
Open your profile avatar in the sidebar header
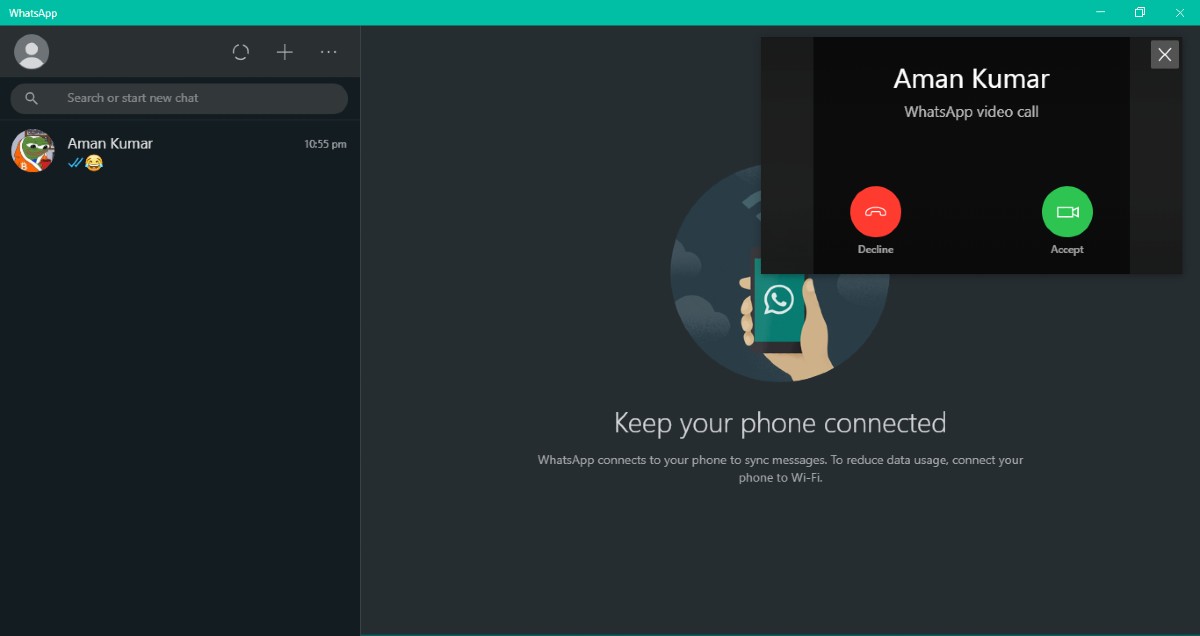coord(32,52)
